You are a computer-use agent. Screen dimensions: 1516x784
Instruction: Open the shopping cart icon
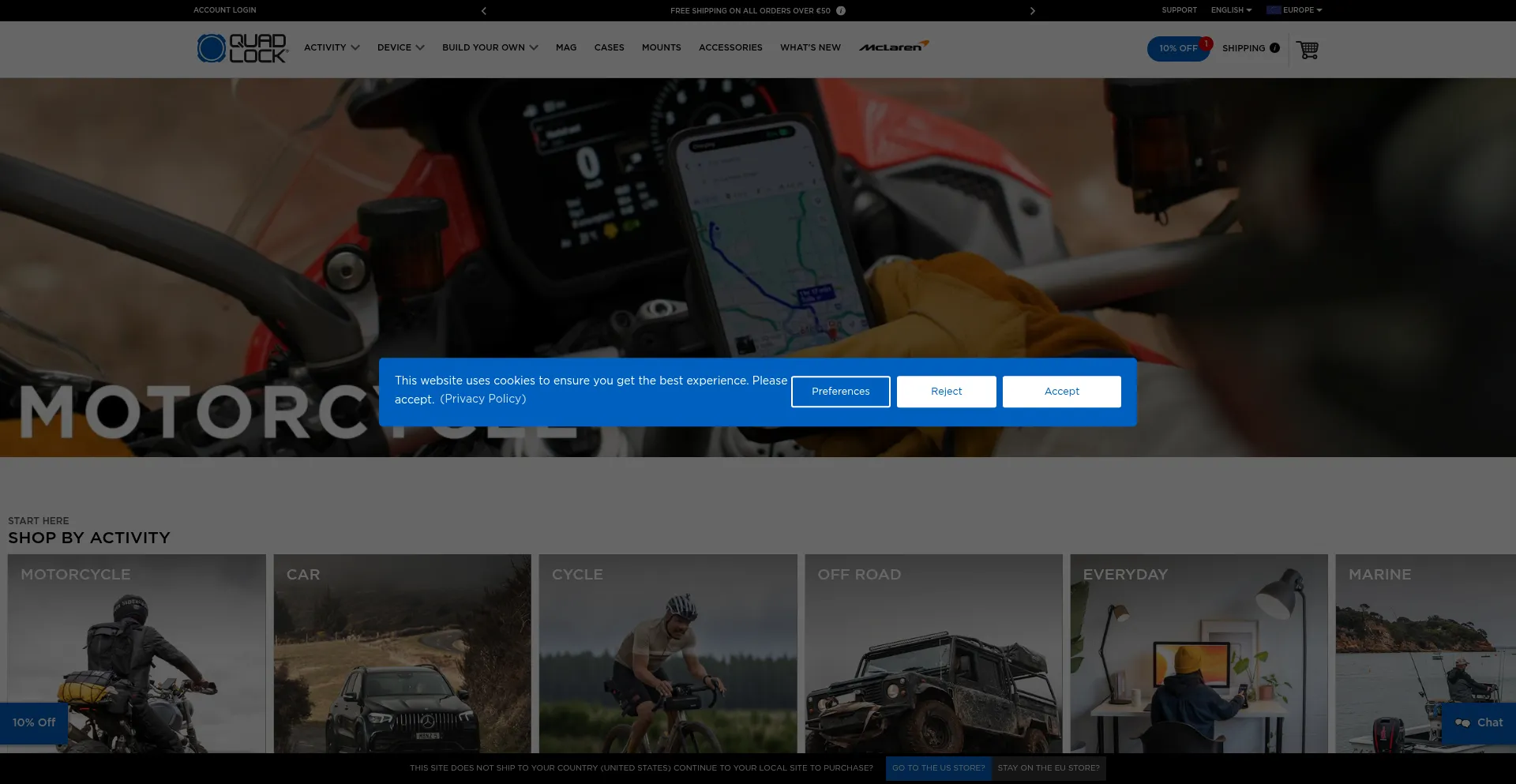(x=1308, y=49)
